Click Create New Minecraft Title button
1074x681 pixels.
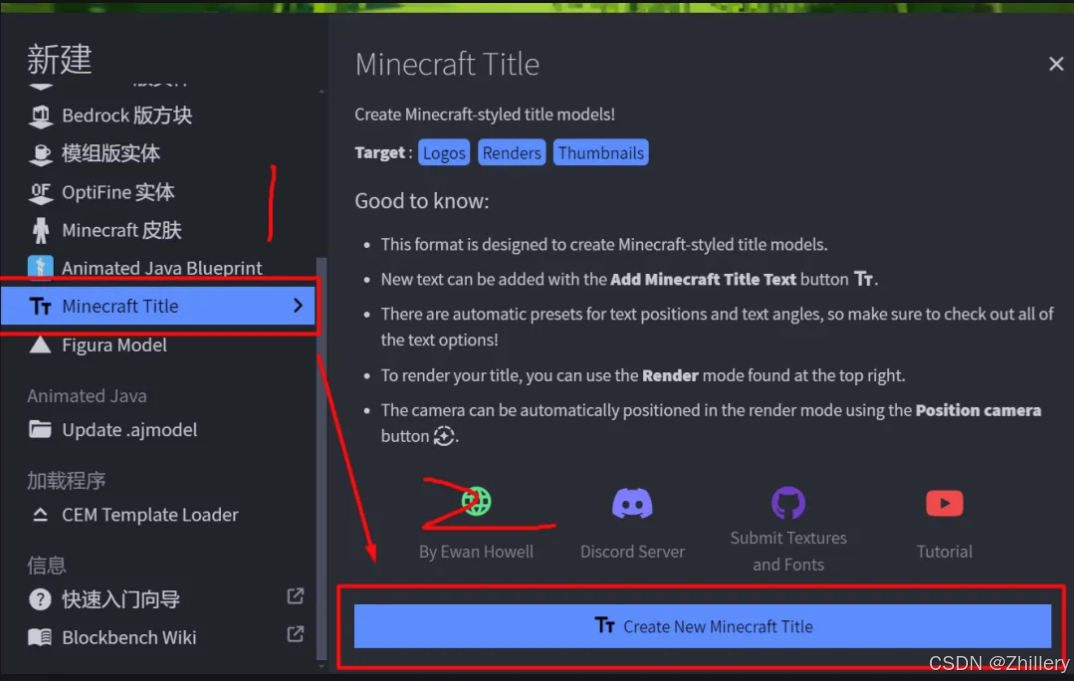click(x=702, y=626)
